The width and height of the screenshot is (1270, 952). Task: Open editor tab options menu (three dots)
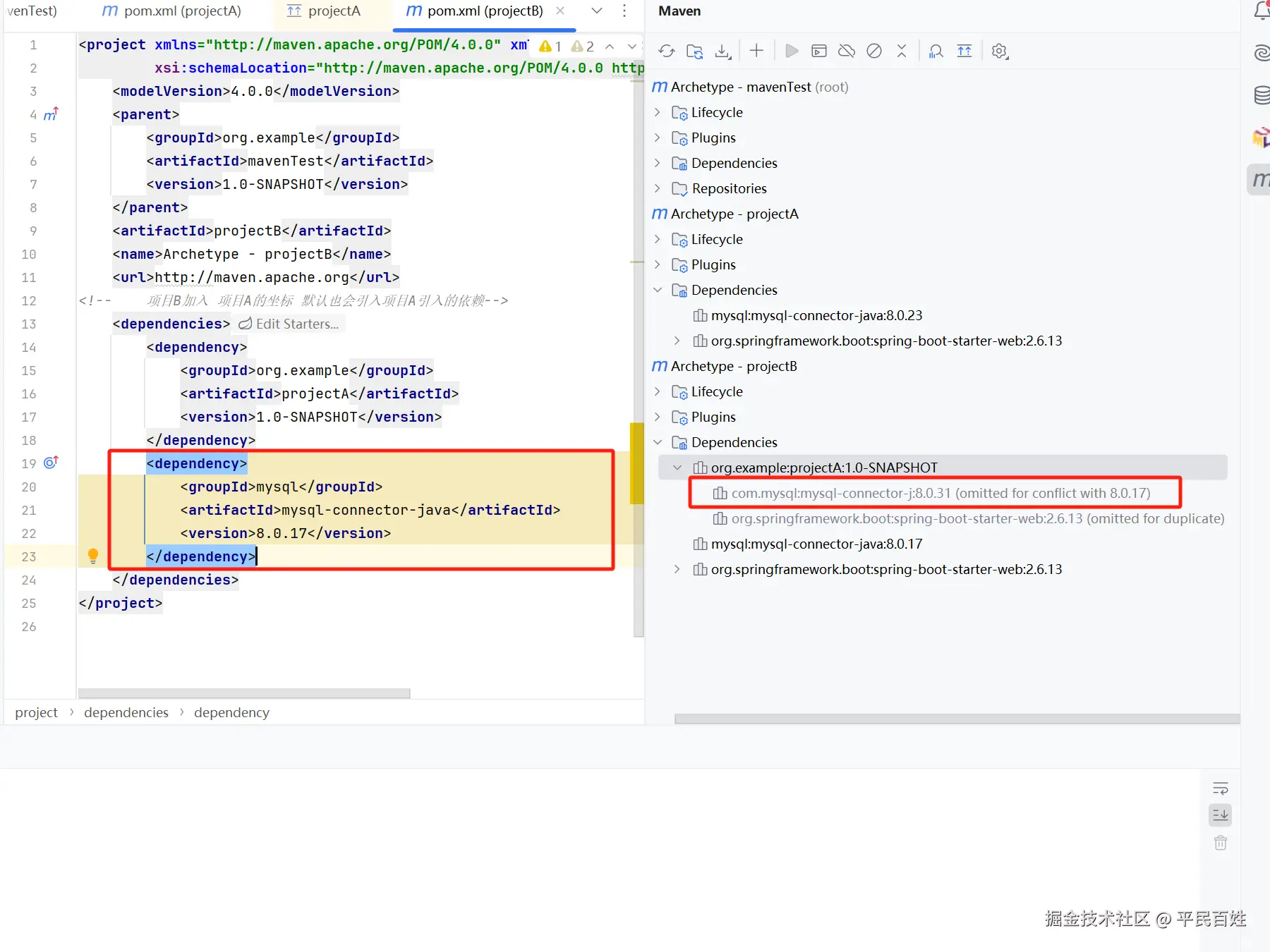coord(624,11)
